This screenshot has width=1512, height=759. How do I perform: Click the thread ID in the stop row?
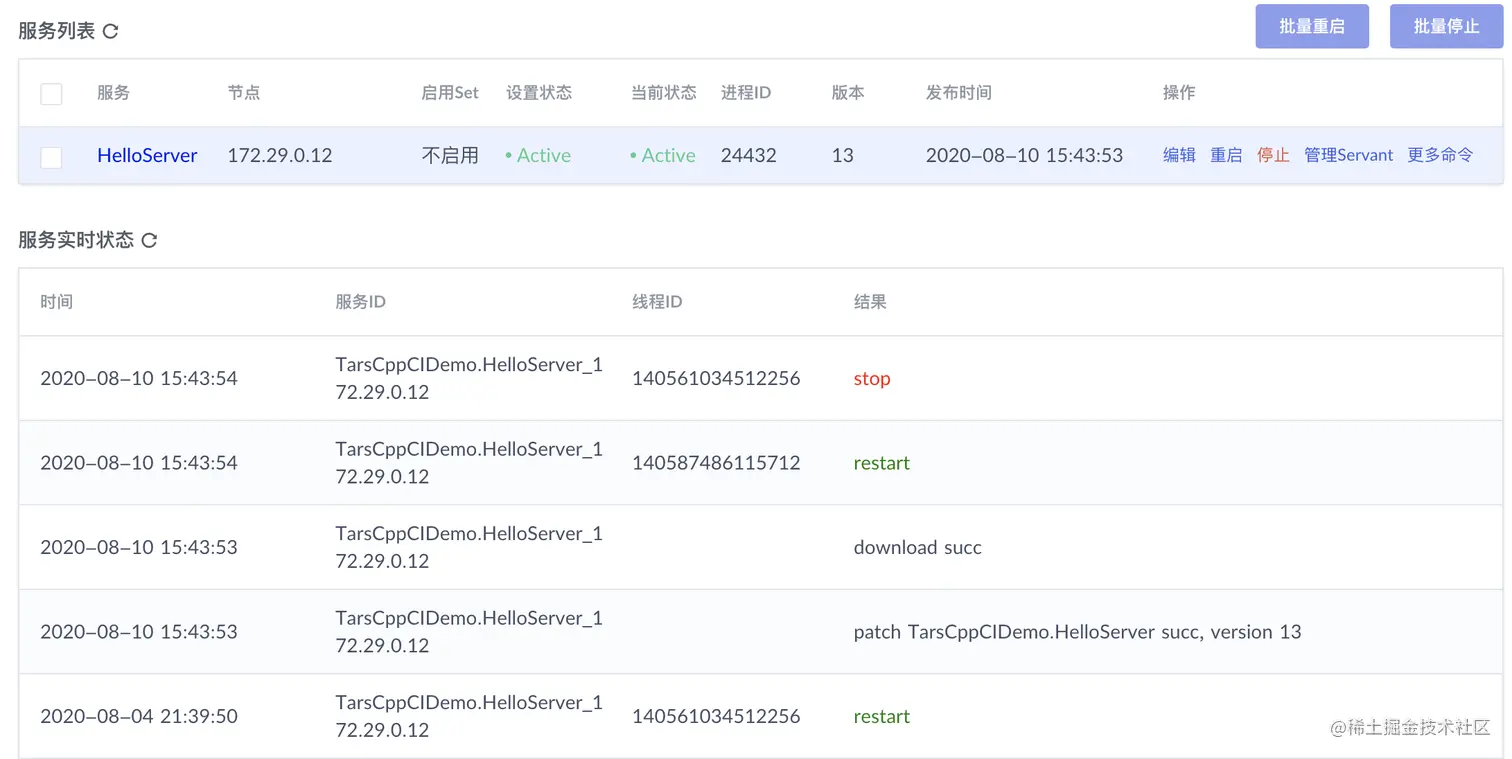coord(716,378)
